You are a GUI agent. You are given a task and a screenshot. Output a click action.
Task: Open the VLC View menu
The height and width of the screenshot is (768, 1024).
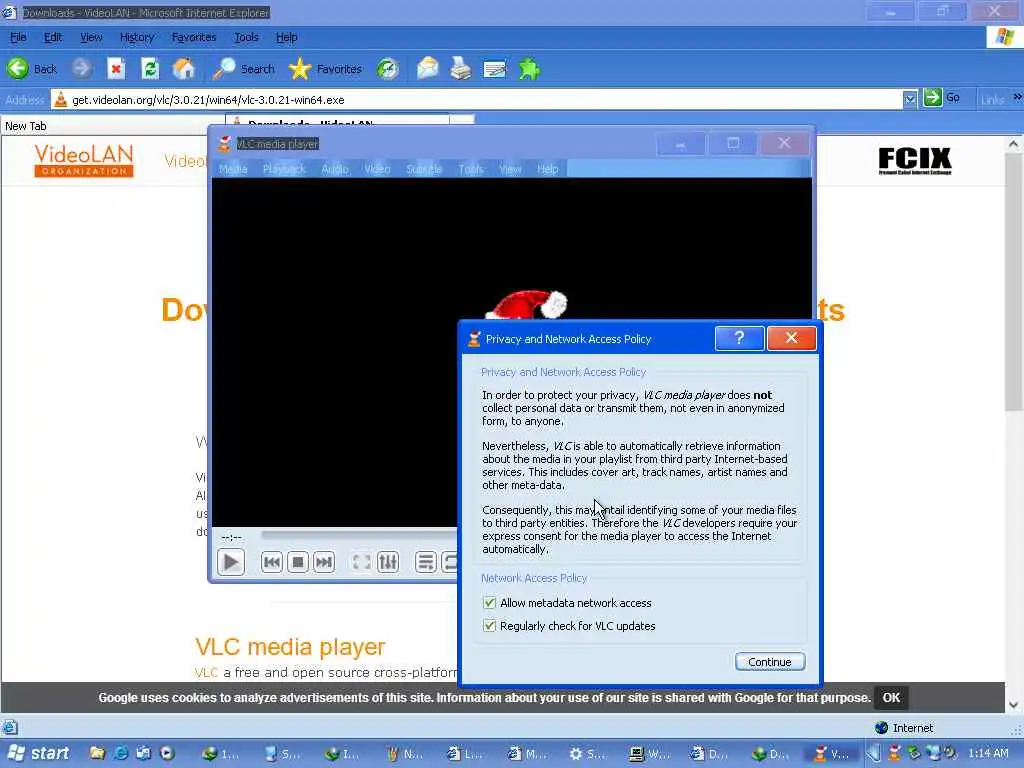click(x=510, y=169)
